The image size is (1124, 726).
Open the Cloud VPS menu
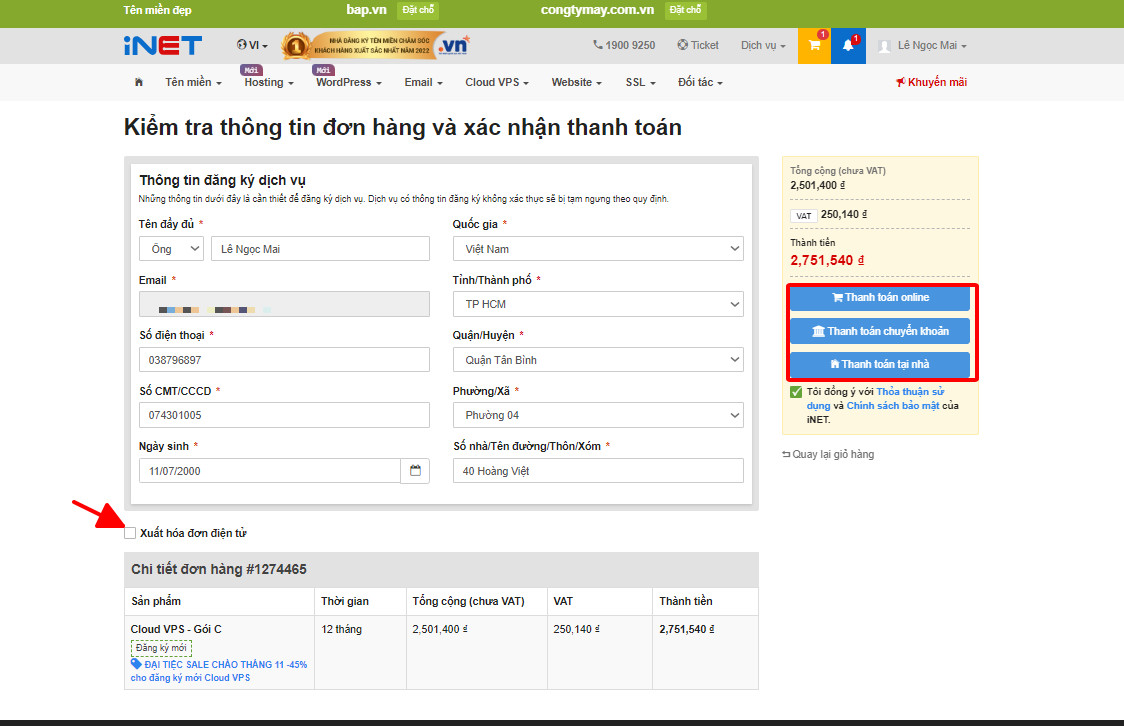[497, 82]
